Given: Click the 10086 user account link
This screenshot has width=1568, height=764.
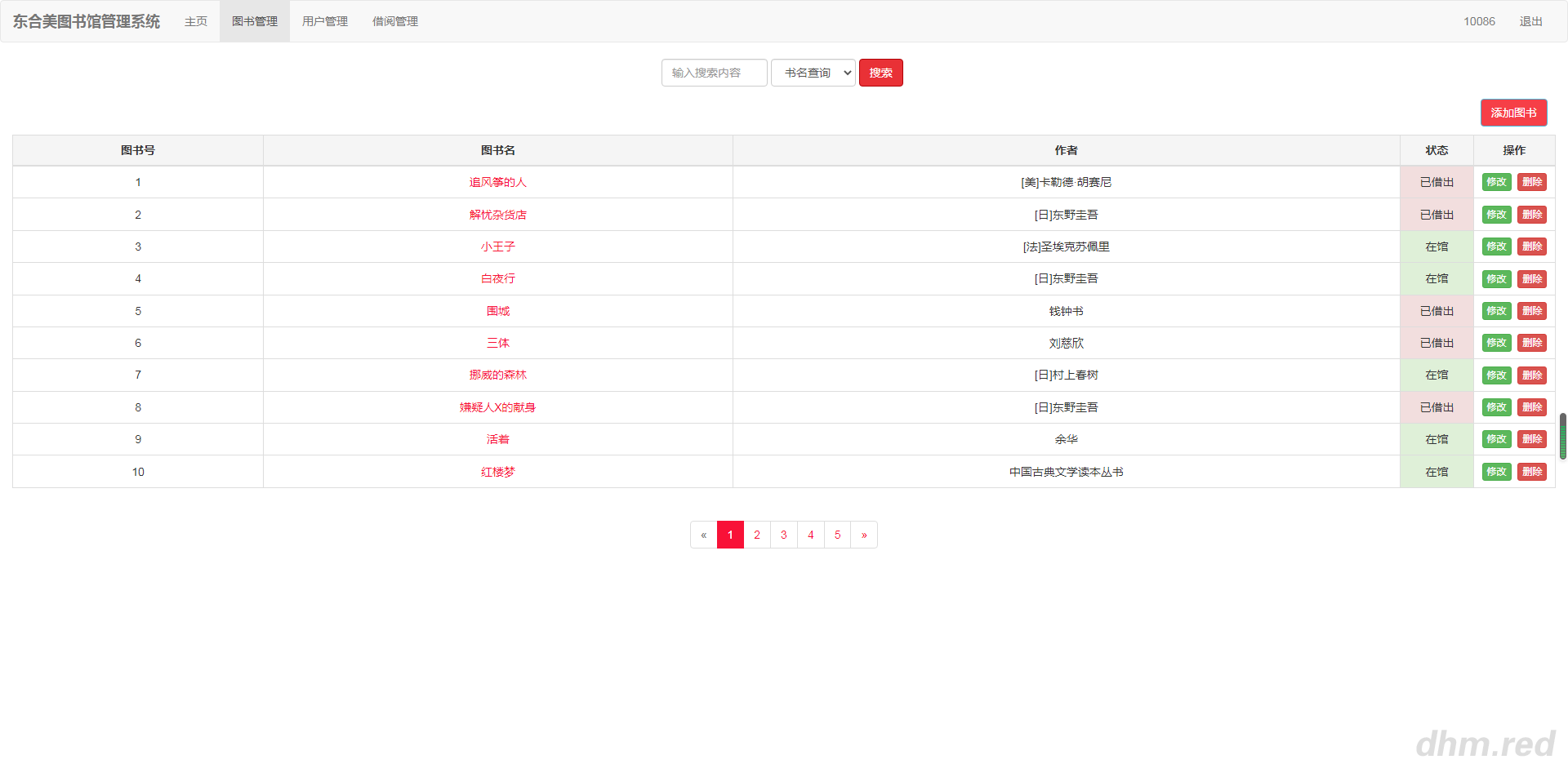Looking at the screenshot, I should [x=1479, y=21].
